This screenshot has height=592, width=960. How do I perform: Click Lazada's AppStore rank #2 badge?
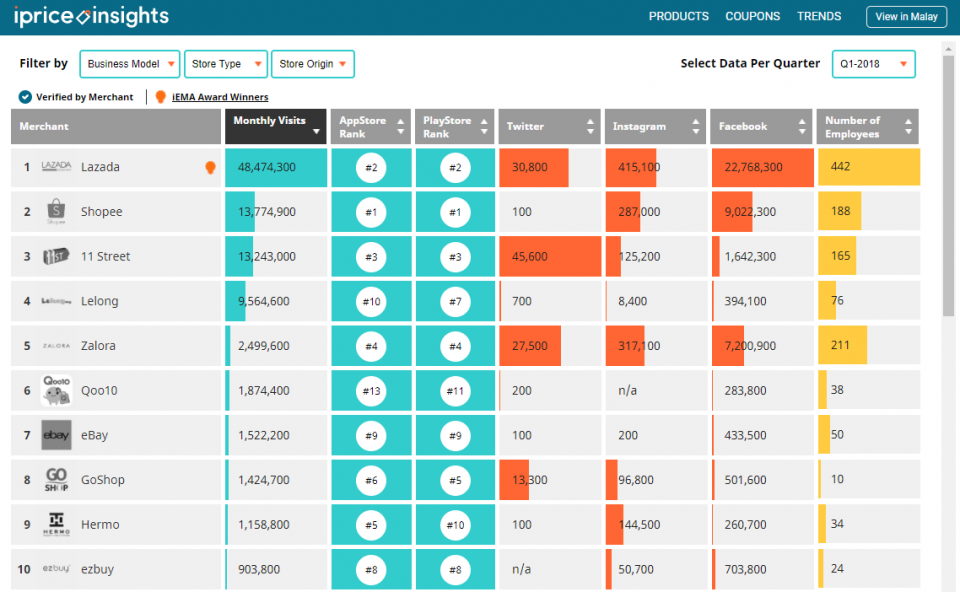pos(371,168)
